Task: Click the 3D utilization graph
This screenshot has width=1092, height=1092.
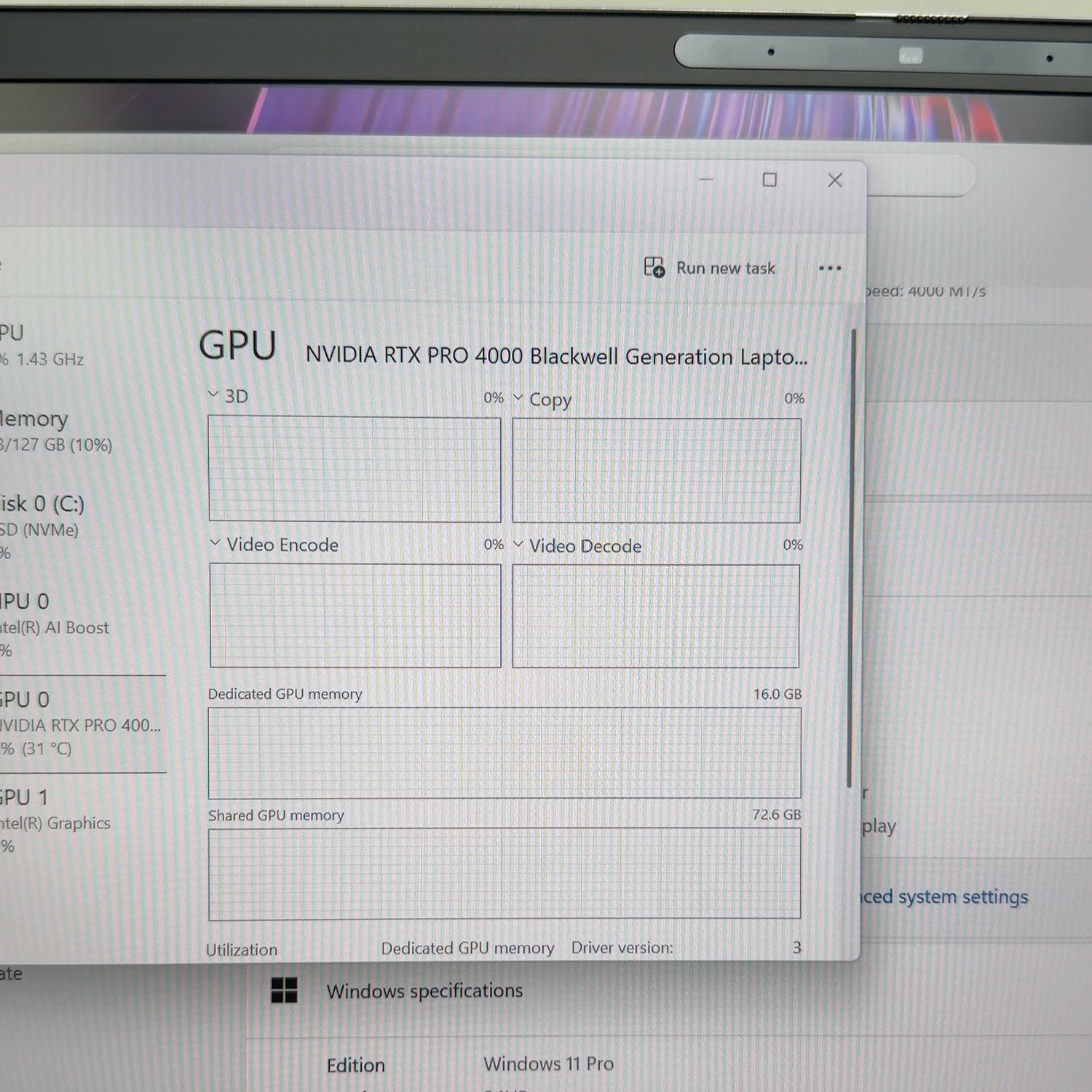Action: tap(355, 469)
